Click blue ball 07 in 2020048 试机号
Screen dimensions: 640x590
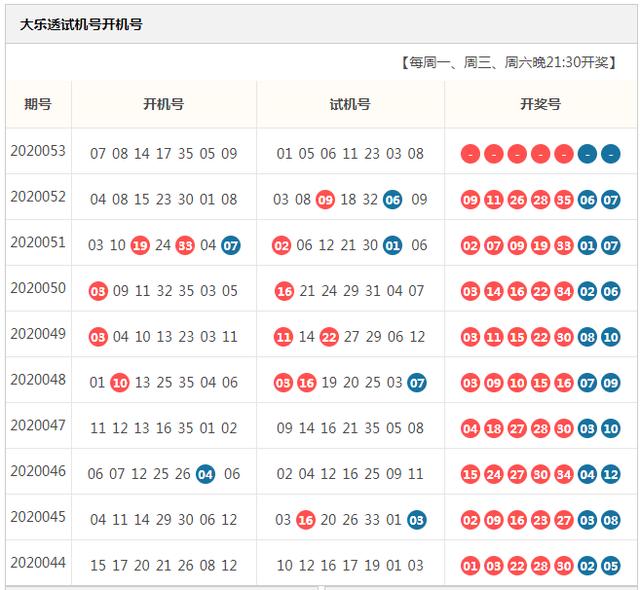(x=417, y=383)
